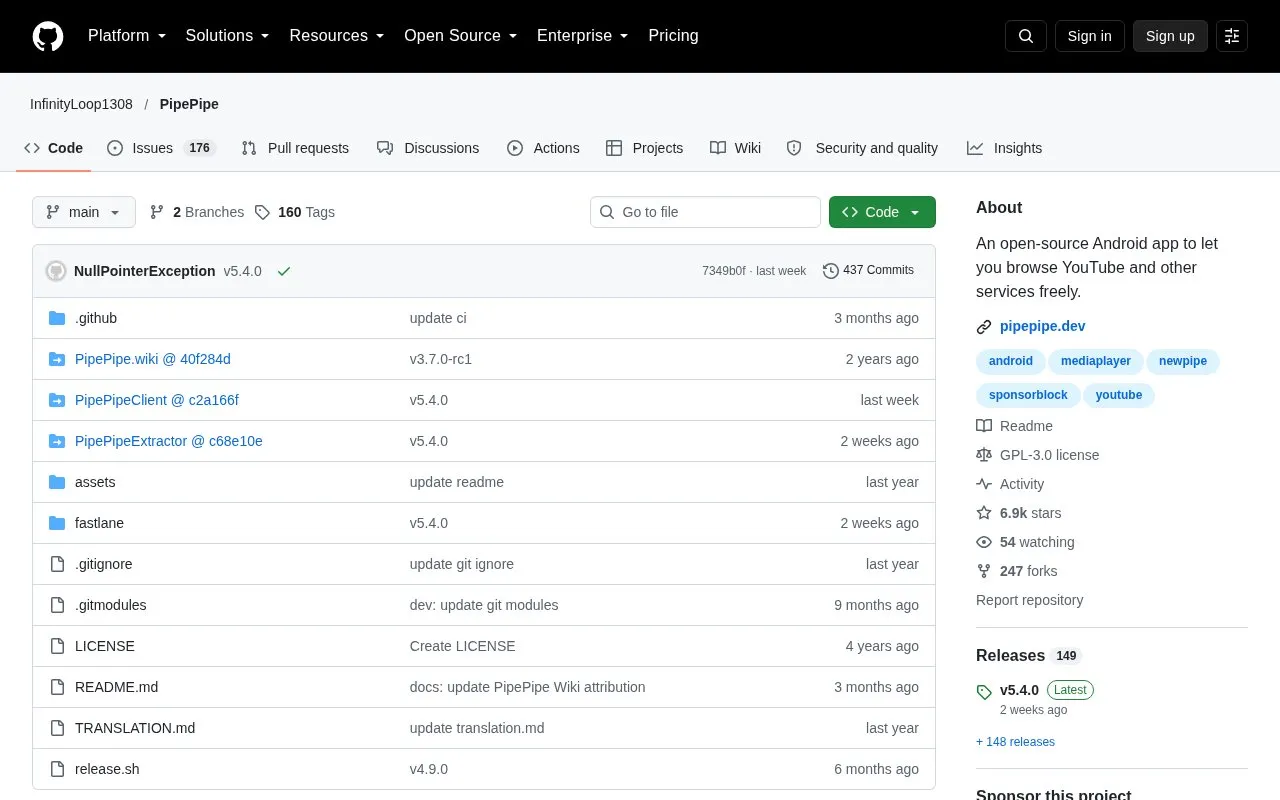View the 160 Tags link
This screenshot has height=800, width=1280.
[294, 212]
